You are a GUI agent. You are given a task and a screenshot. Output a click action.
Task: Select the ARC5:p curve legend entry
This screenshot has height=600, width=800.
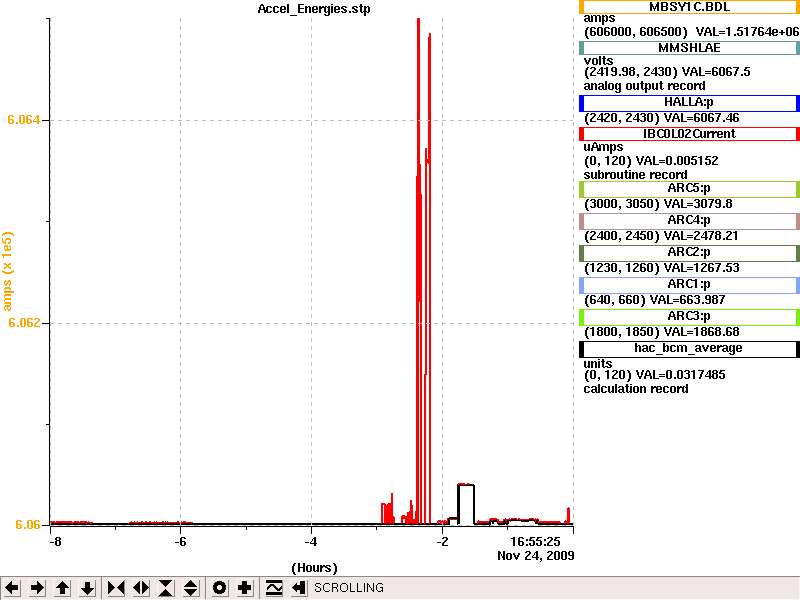pyautogui.click(x=689, y=189)
